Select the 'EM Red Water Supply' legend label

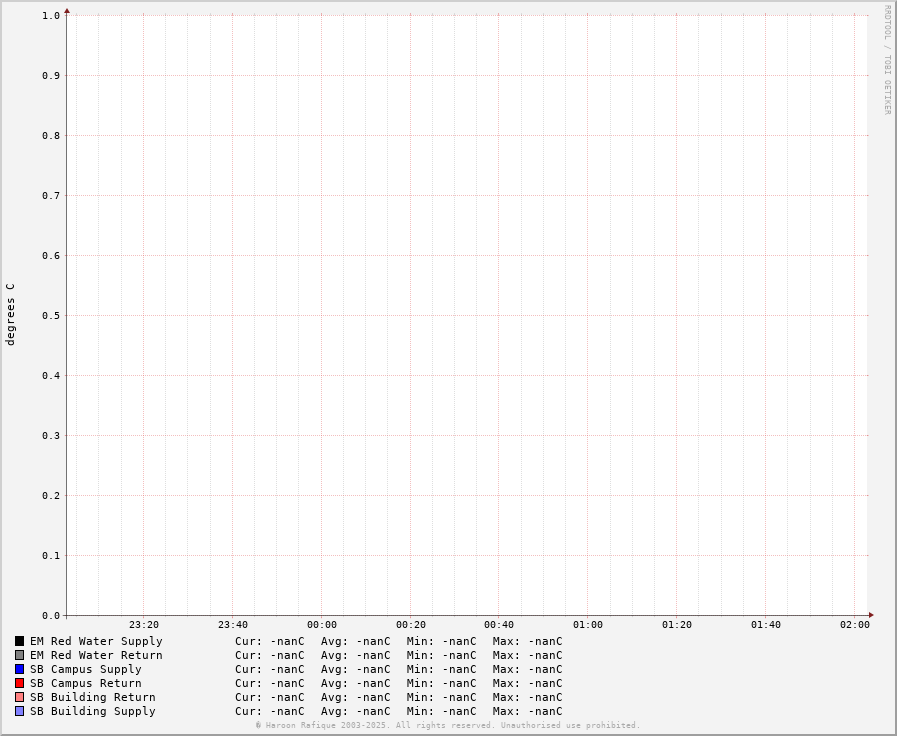[x=96, y=641]
